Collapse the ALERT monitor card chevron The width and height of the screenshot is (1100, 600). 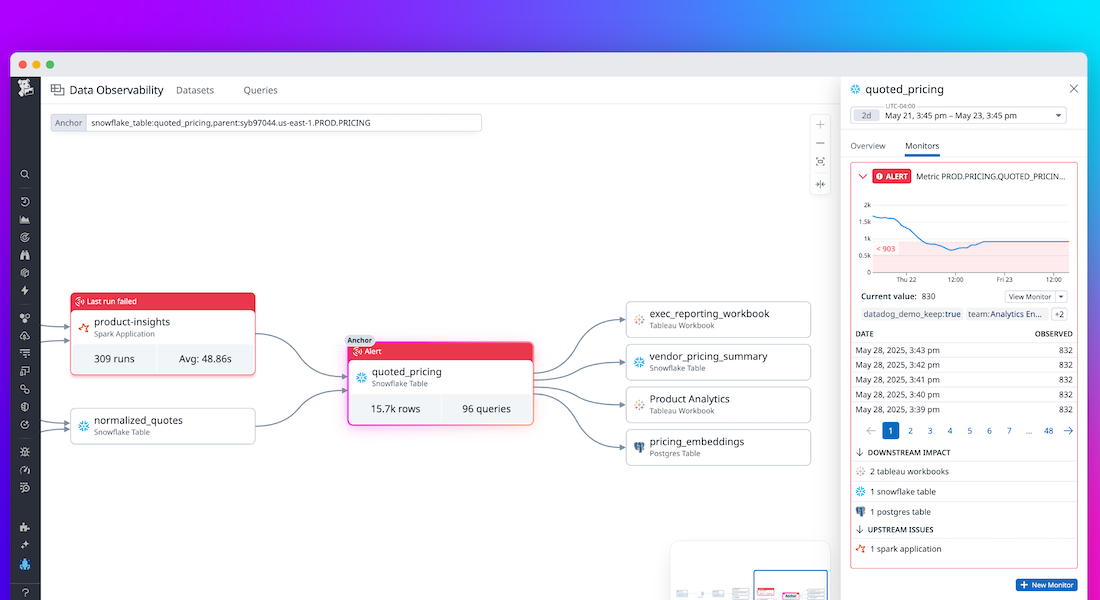pos(863,176)
